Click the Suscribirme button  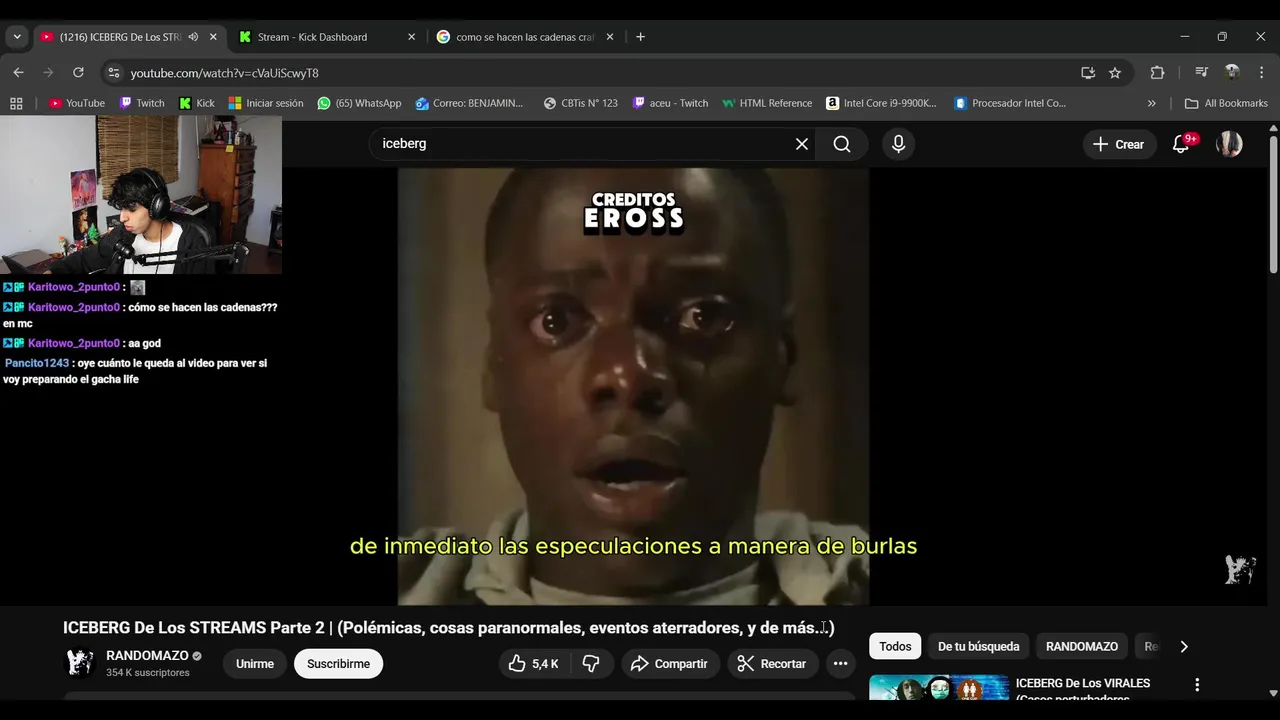(338, 664)
